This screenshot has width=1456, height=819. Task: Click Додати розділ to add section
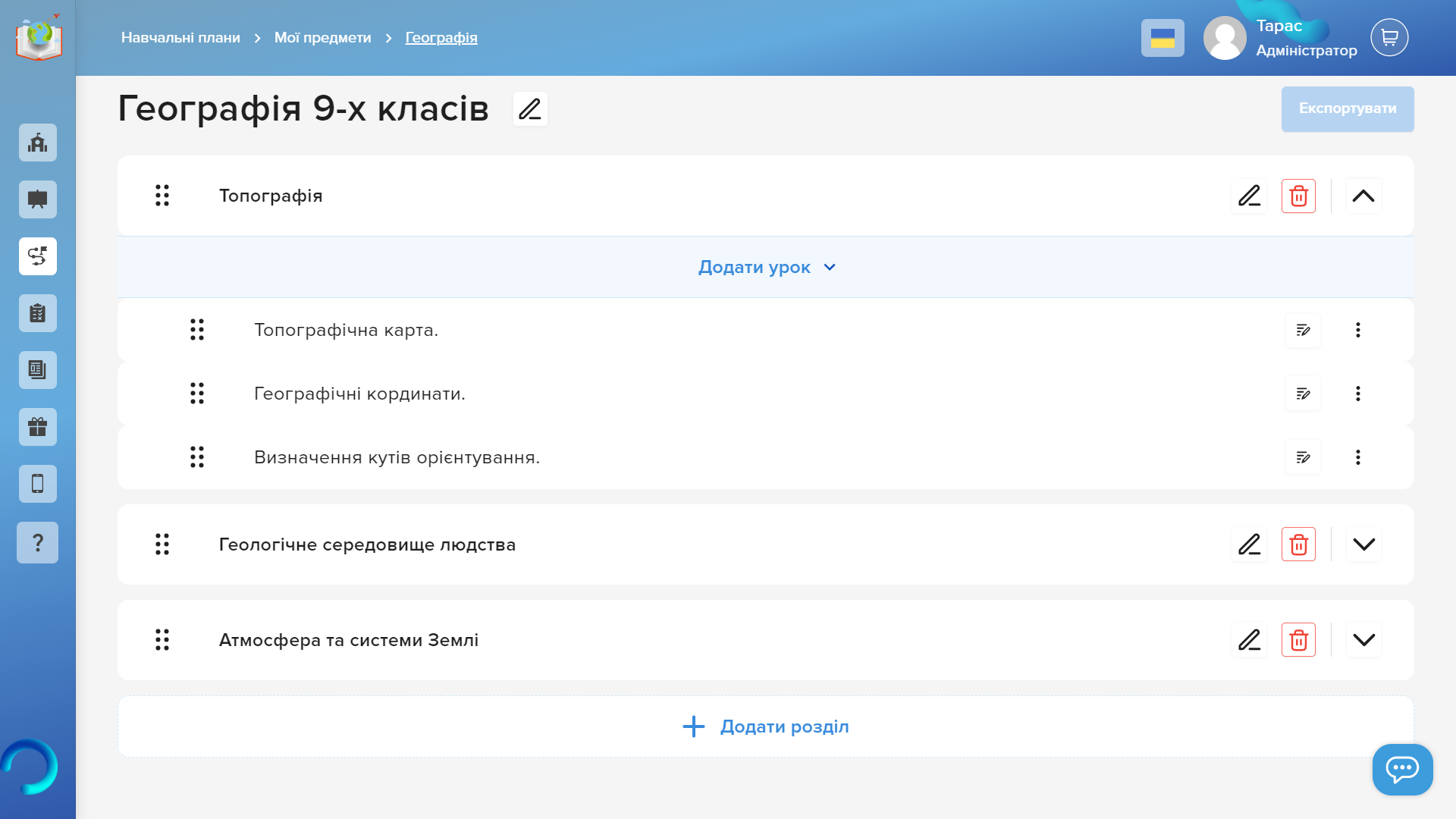click(x=766, y=726)
